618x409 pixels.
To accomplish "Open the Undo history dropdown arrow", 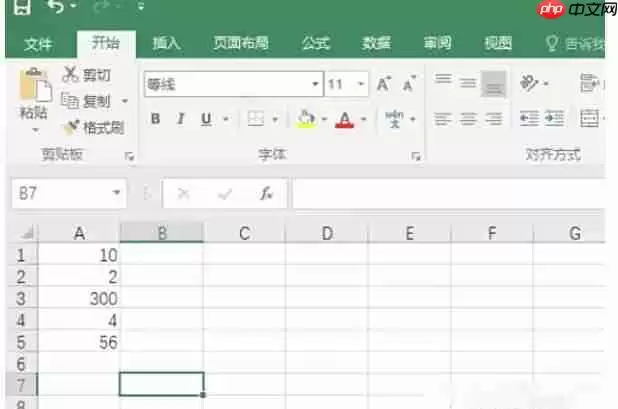I will (x=73, y=6).
